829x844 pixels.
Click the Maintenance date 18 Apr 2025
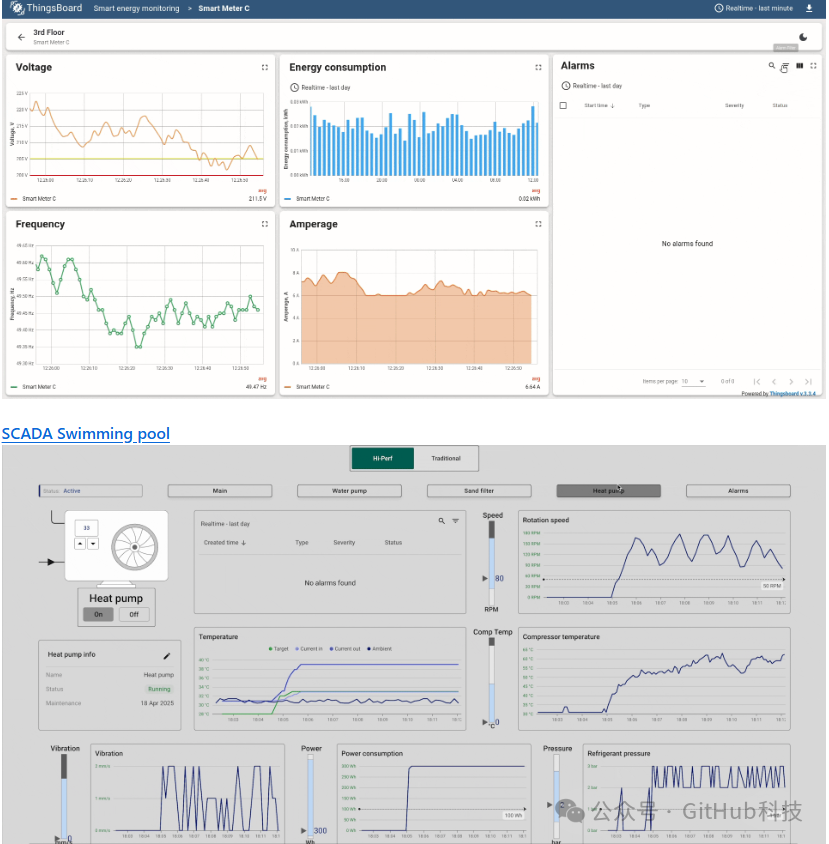click(157, 704)
